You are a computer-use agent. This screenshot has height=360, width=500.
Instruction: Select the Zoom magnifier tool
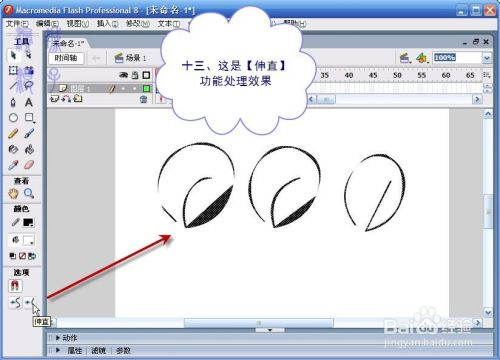29,193
